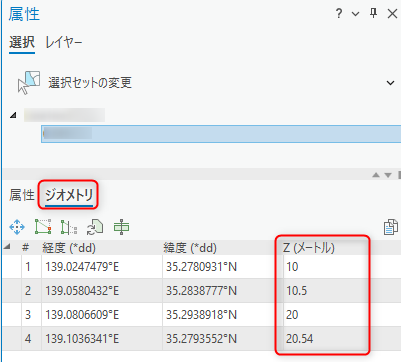This screenshot has width=401, height=362.
Task: Click the splitter's up arrow
Action: coord(376,175)
